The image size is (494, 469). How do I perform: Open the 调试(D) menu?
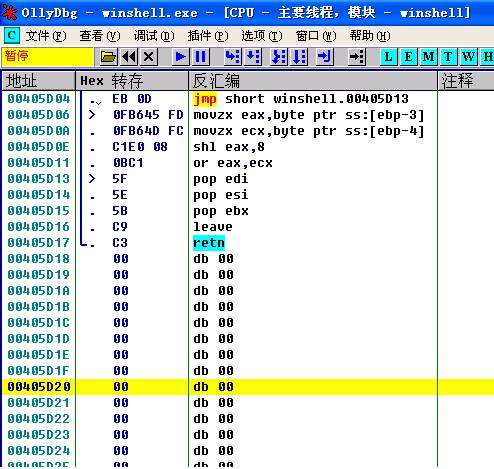tap(154, 36)
